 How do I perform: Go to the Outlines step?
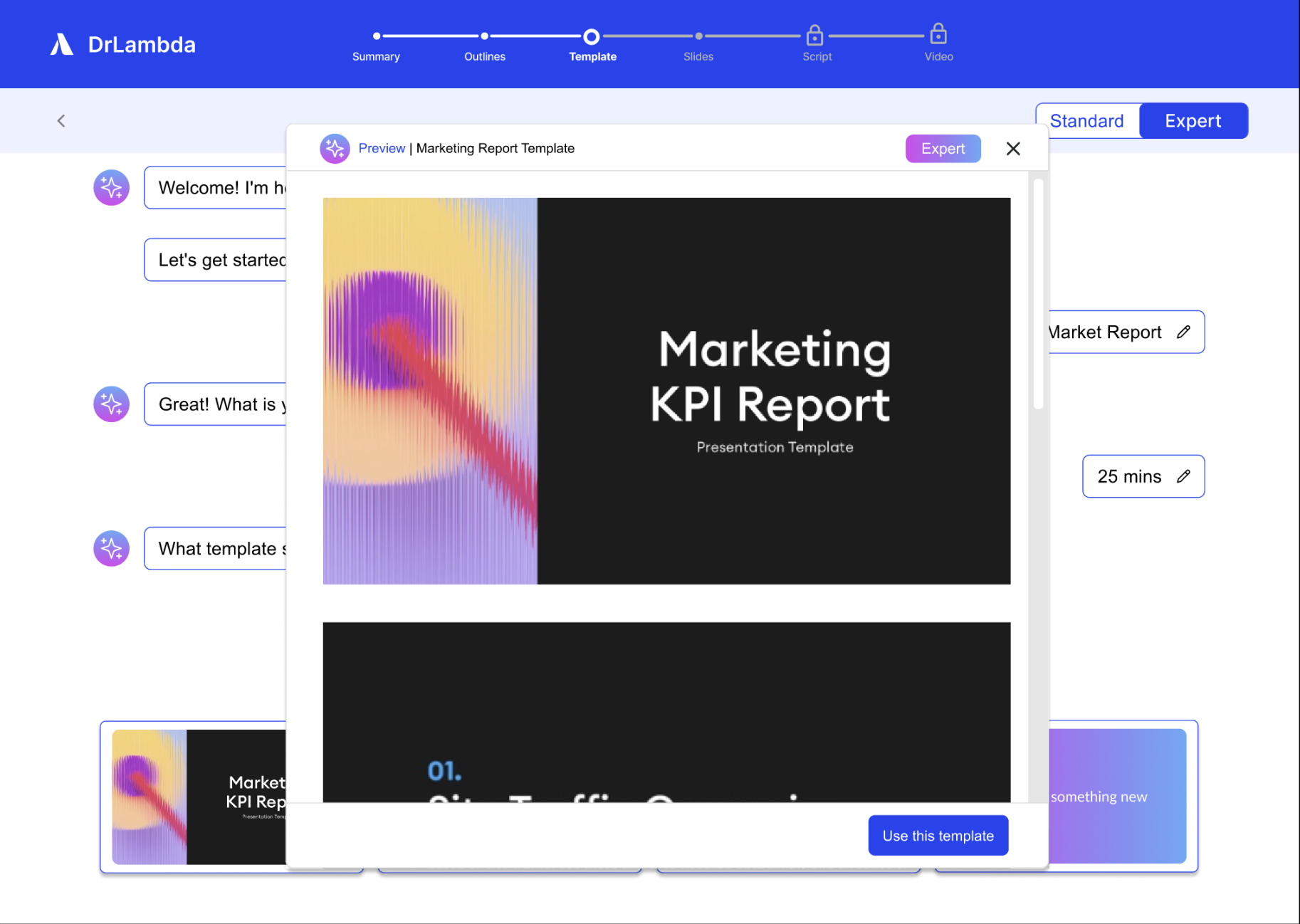[x=485, y=56]
